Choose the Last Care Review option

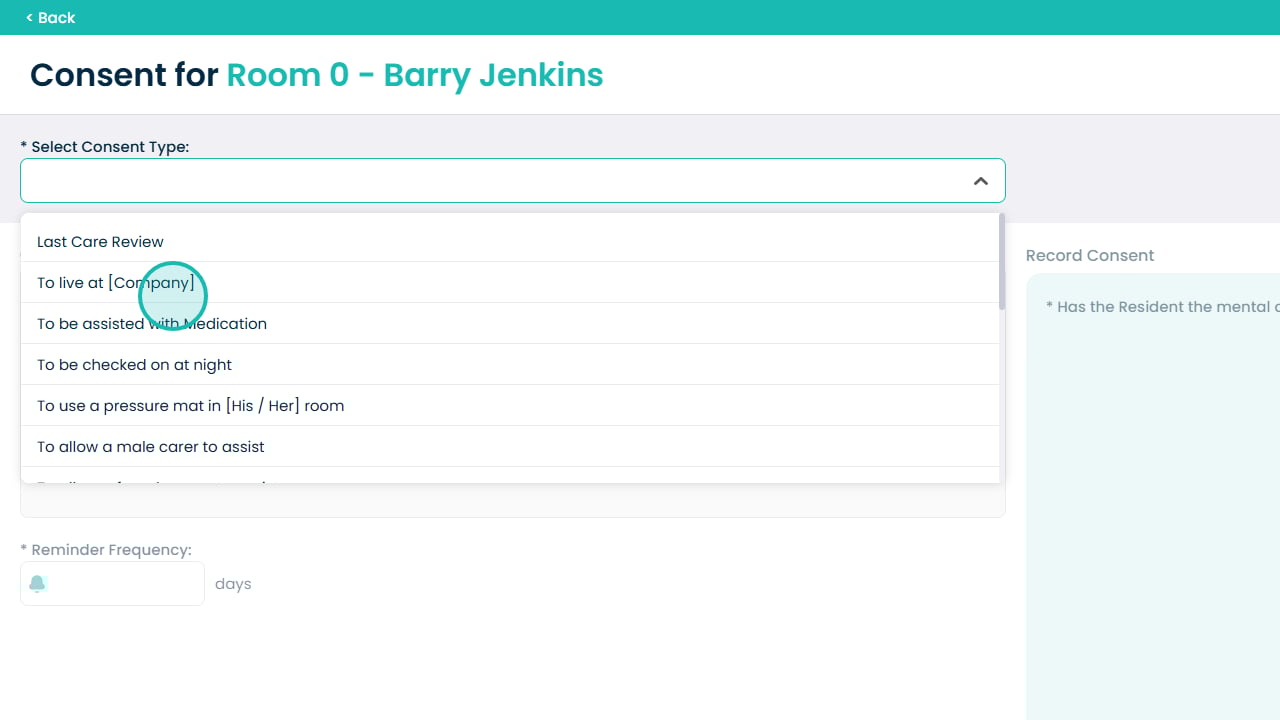pyautogui.click(x=510, y=242)
